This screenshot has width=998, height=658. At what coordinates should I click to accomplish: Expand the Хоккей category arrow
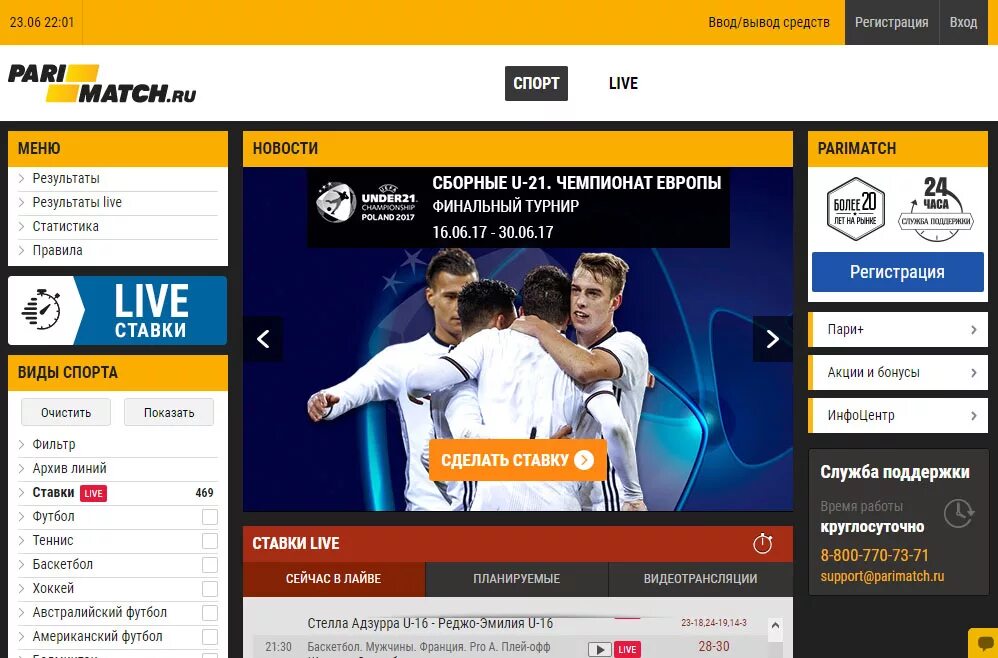(x=22, y=589)
